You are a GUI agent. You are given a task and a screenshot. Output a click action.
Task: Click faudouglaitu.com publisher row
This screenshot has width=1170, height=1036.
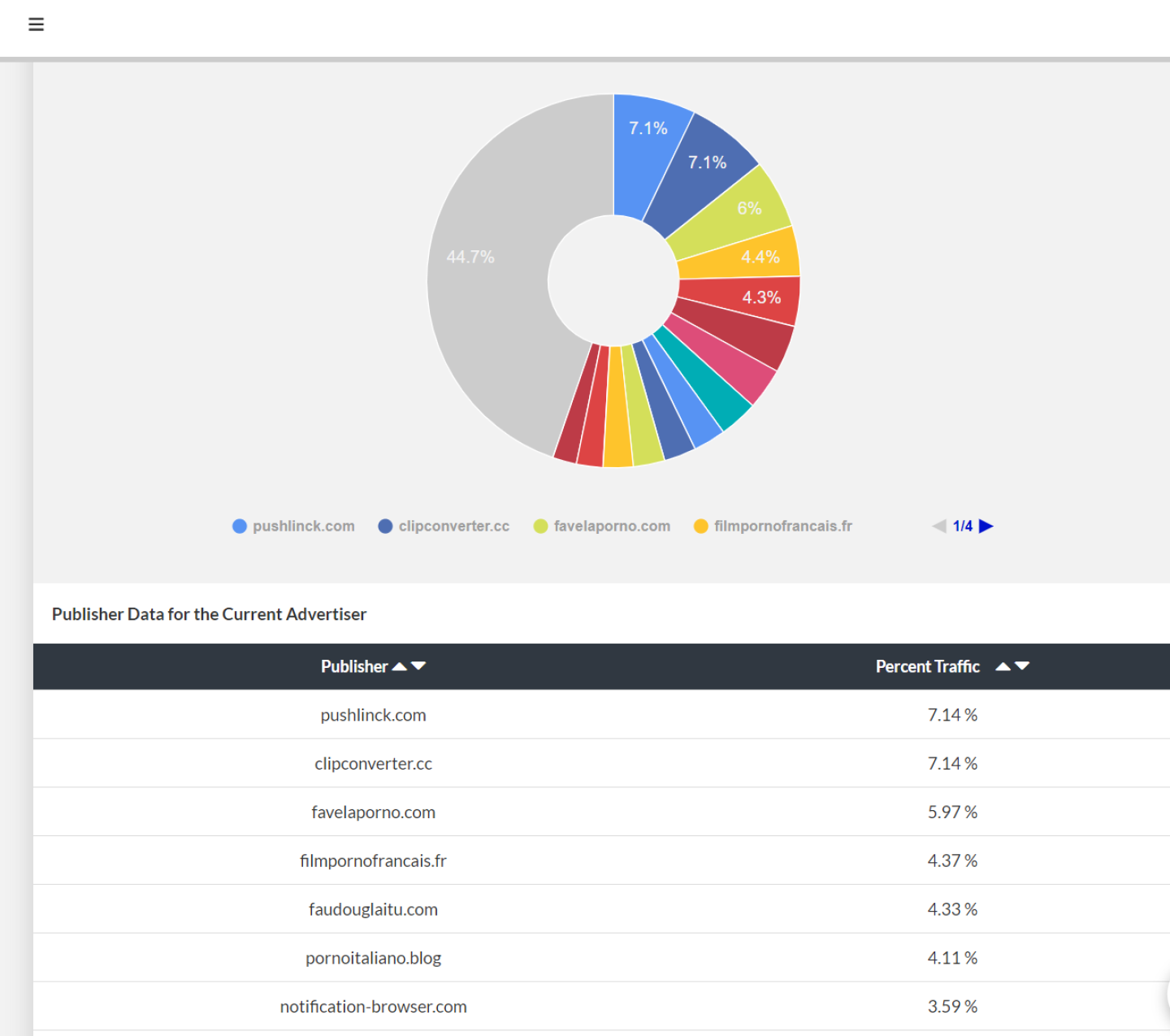373,909
